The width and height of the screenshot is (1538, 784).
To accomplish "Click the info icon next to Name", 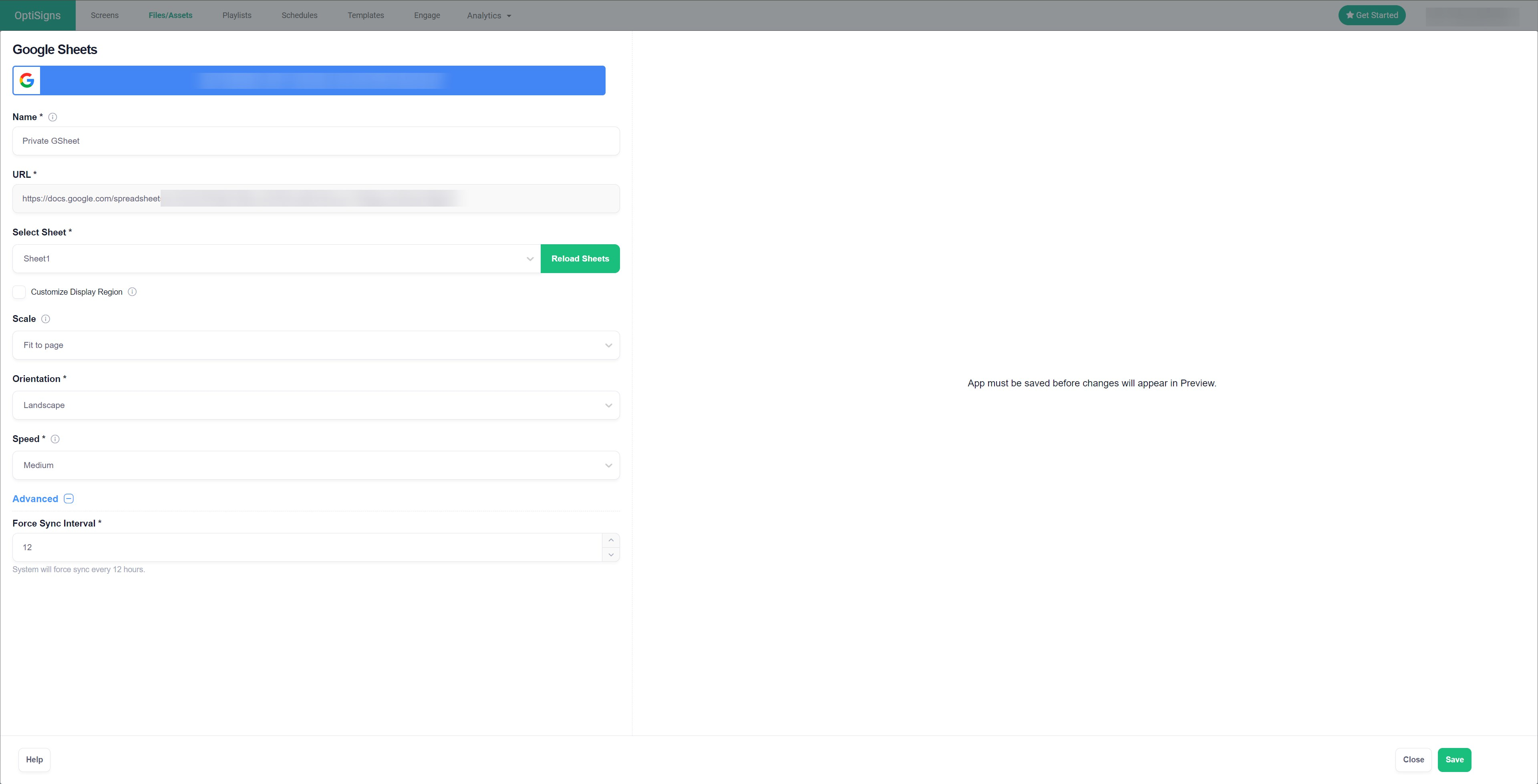I will (52, 117).
